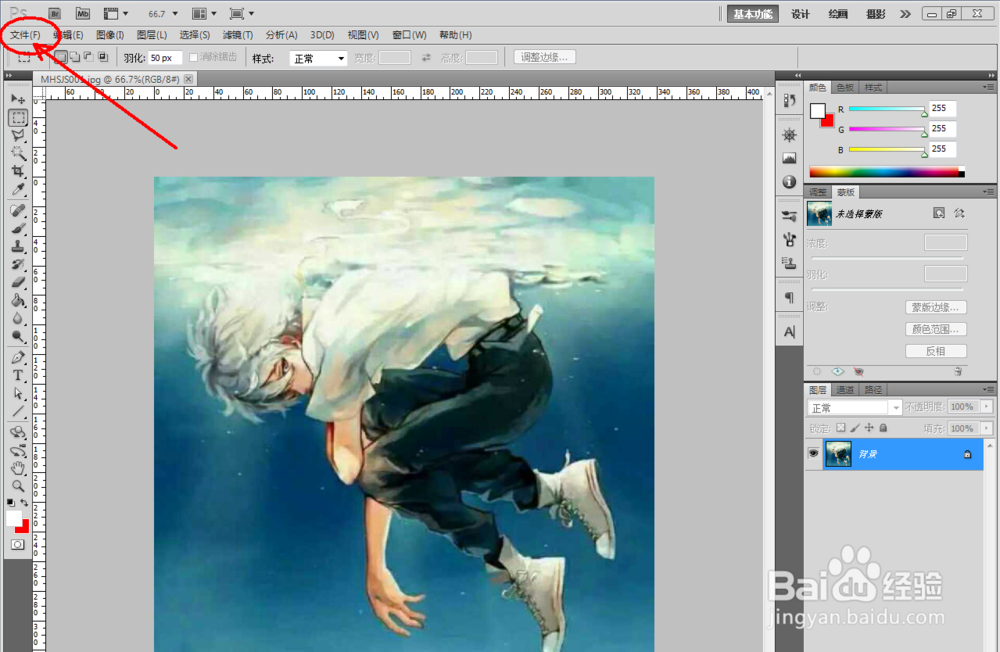Image resolution: width=1000 pixels, height=652 pixels.
Task: Toggle lock all padlock icon
Action: 883,428
